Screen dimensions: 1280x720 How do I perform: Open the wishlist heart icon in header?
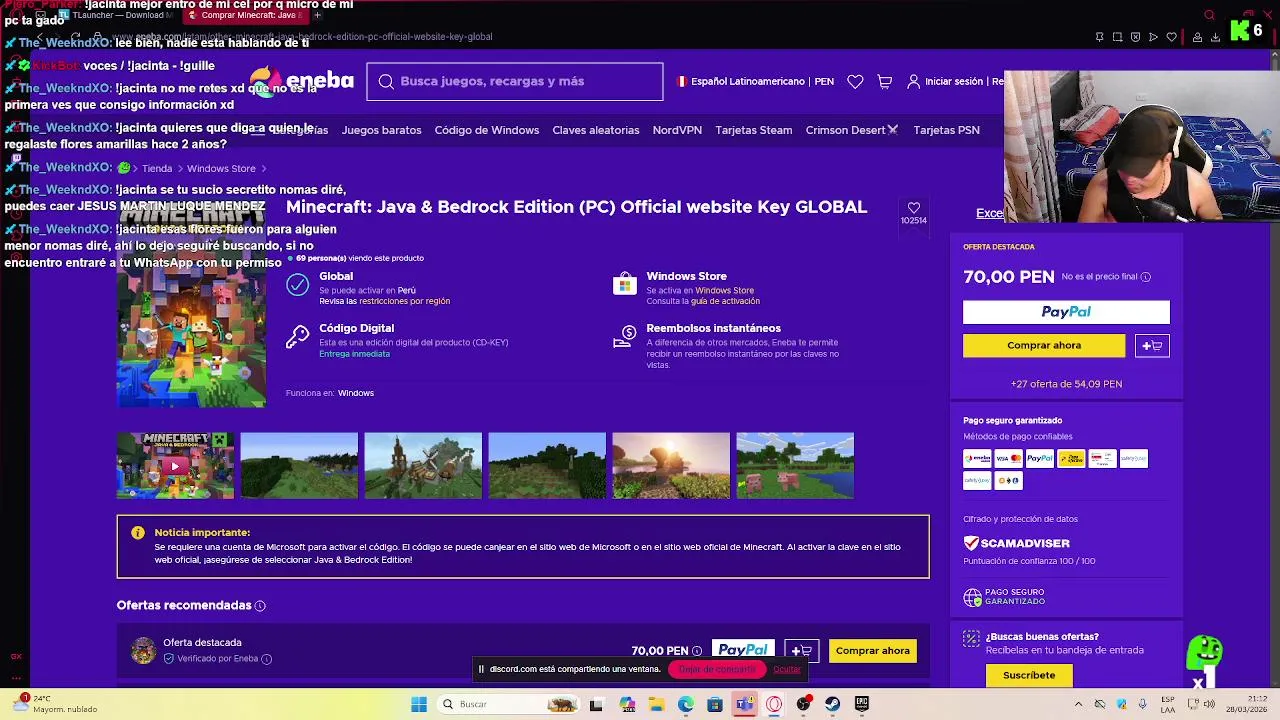[855, 82]
